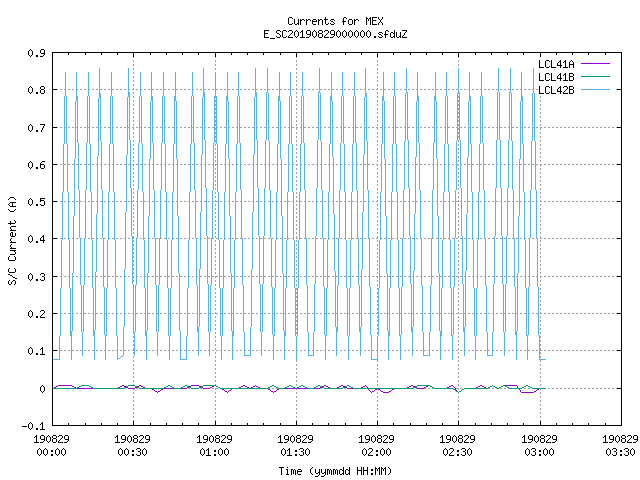Image resolution: width=640 pixels, height=480 pixels.
Task: Click the y-axis tick label 0.9
Action: [x=36, y=53]
